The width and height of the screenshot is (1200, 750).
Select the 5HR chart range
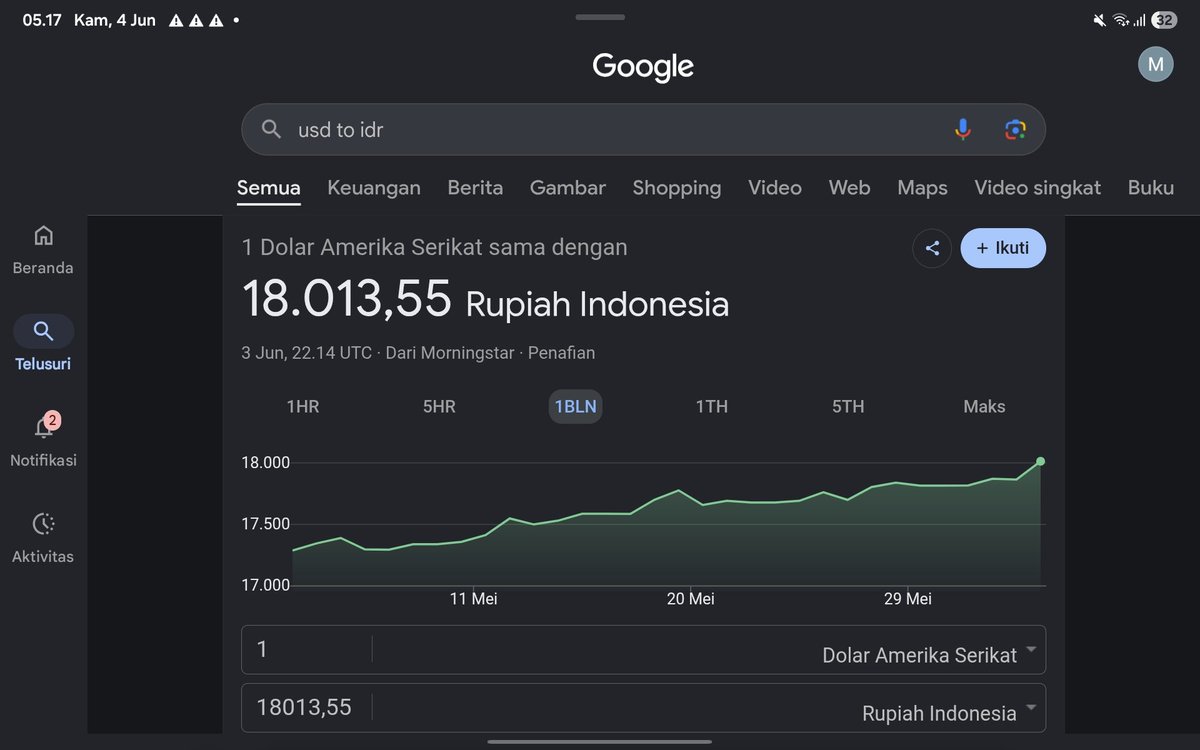(x=439, y=406)
